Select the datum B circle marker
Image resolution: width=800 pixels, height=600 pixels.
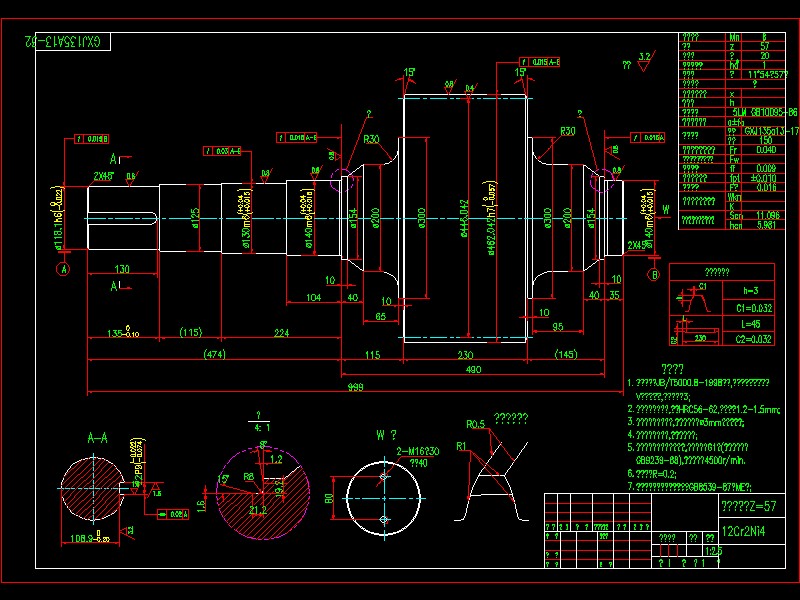[654, 274]
